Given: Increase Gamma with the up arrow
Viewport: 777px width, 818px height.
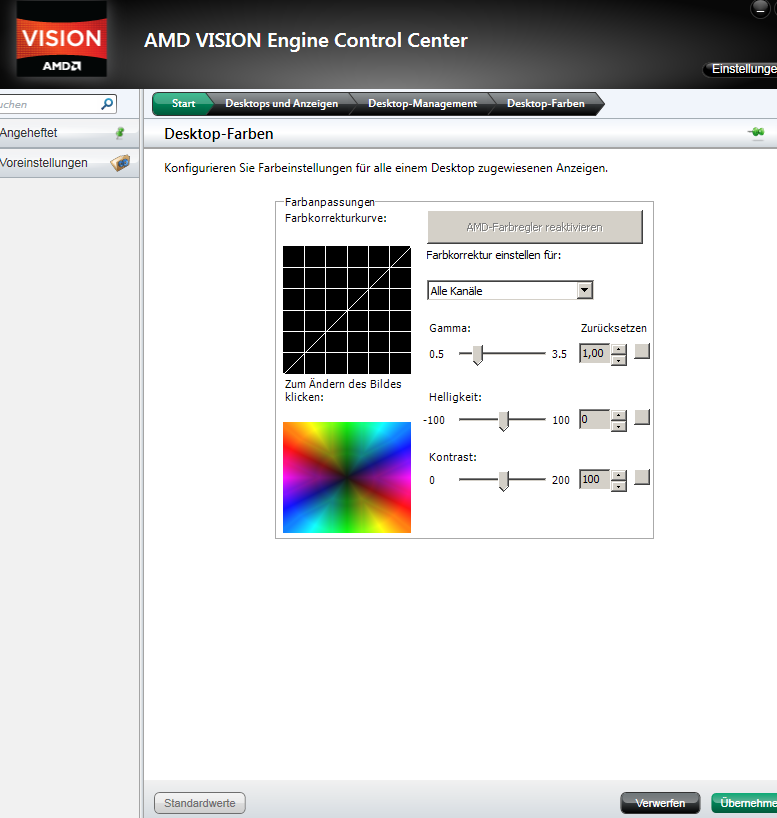Looking at the screenshot, I should 618,350.
